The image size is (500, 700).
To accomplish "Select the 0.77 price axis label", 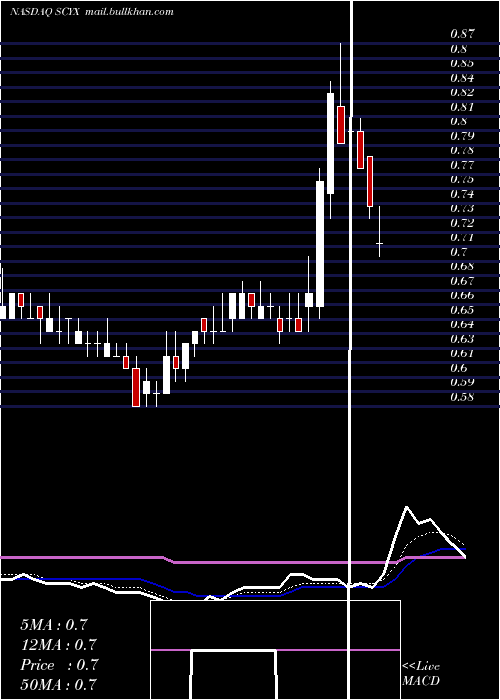I will click(x=462, y=165).
